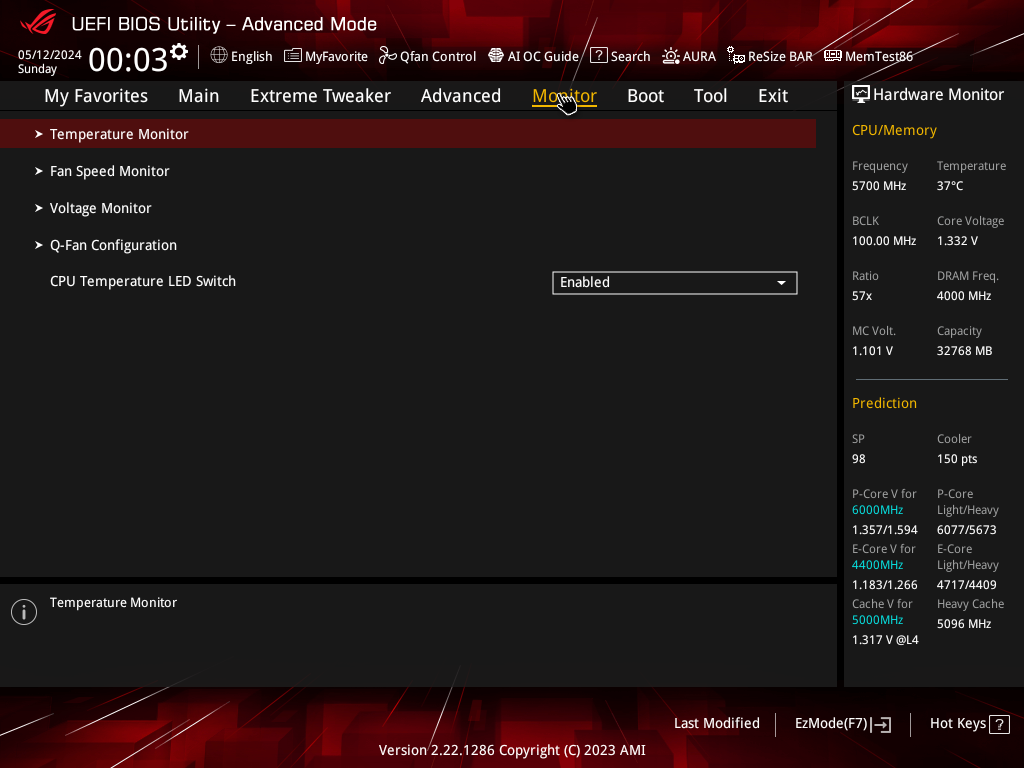This screenshot has width=1024, height=768.
Task: Open Qfan Control fan icon
Action: coord(388,56)
